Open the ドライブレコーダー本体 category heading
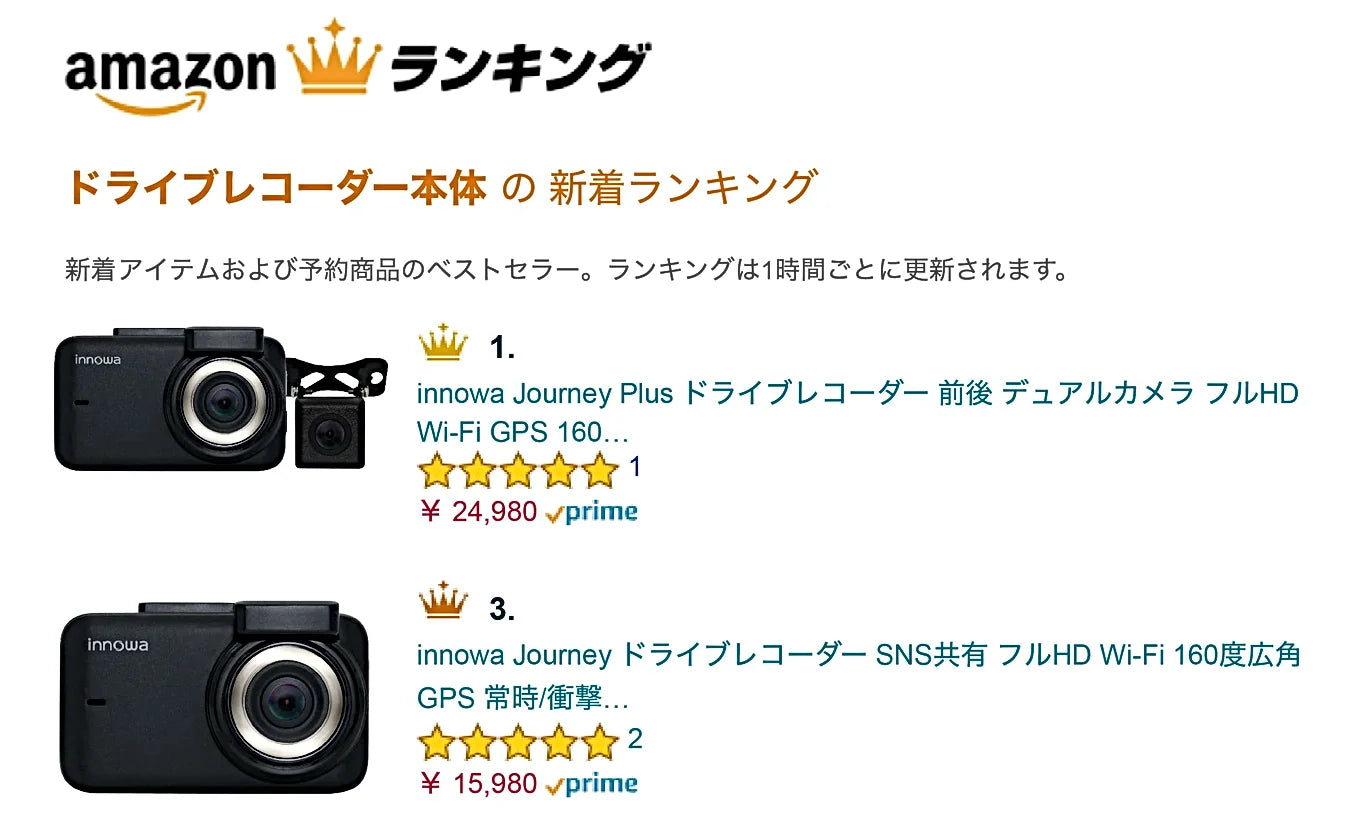This screenshot has height=840, width=1358. (x=275, y=188)
